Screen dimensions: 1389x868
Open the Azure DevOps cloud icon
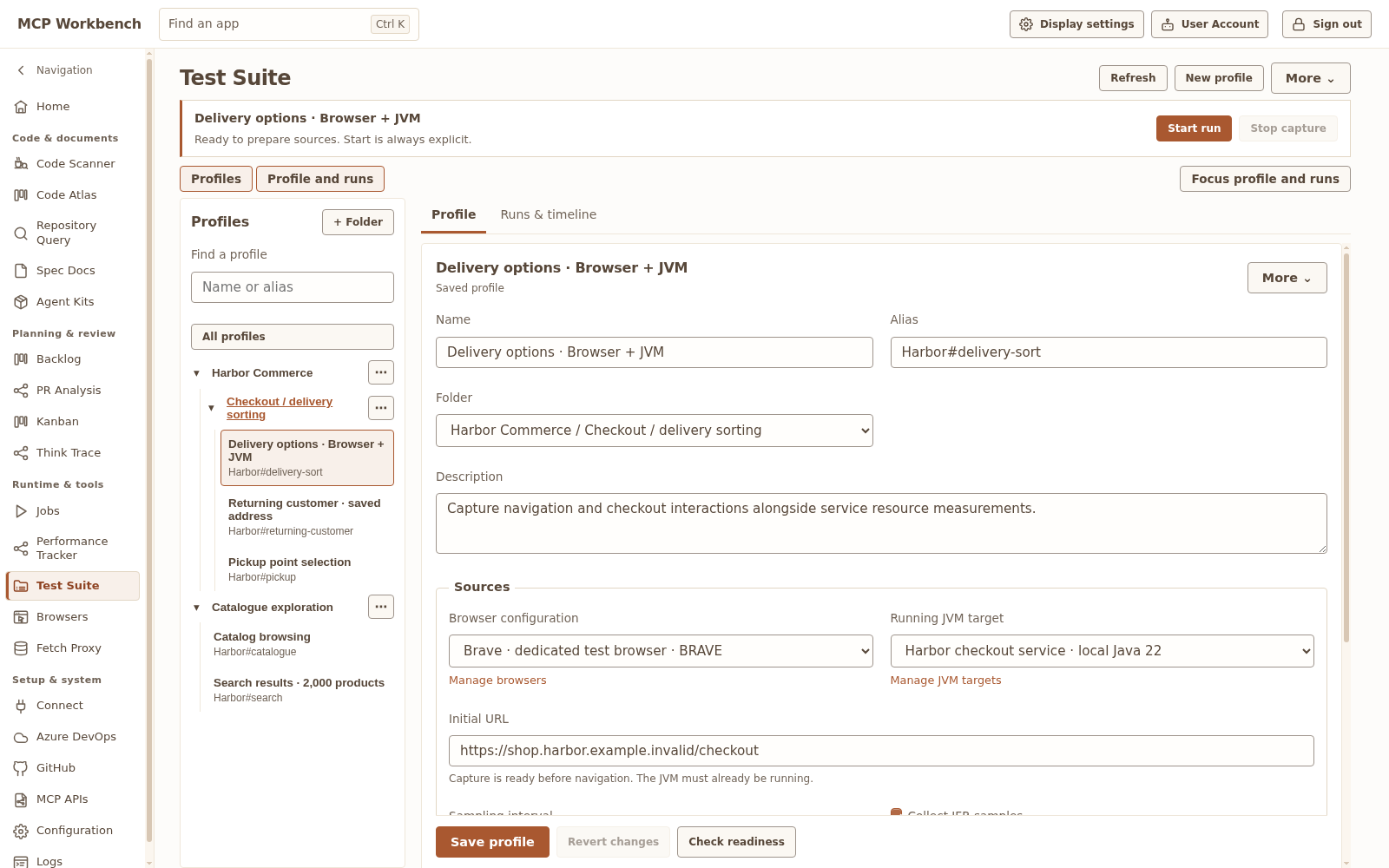21,736
